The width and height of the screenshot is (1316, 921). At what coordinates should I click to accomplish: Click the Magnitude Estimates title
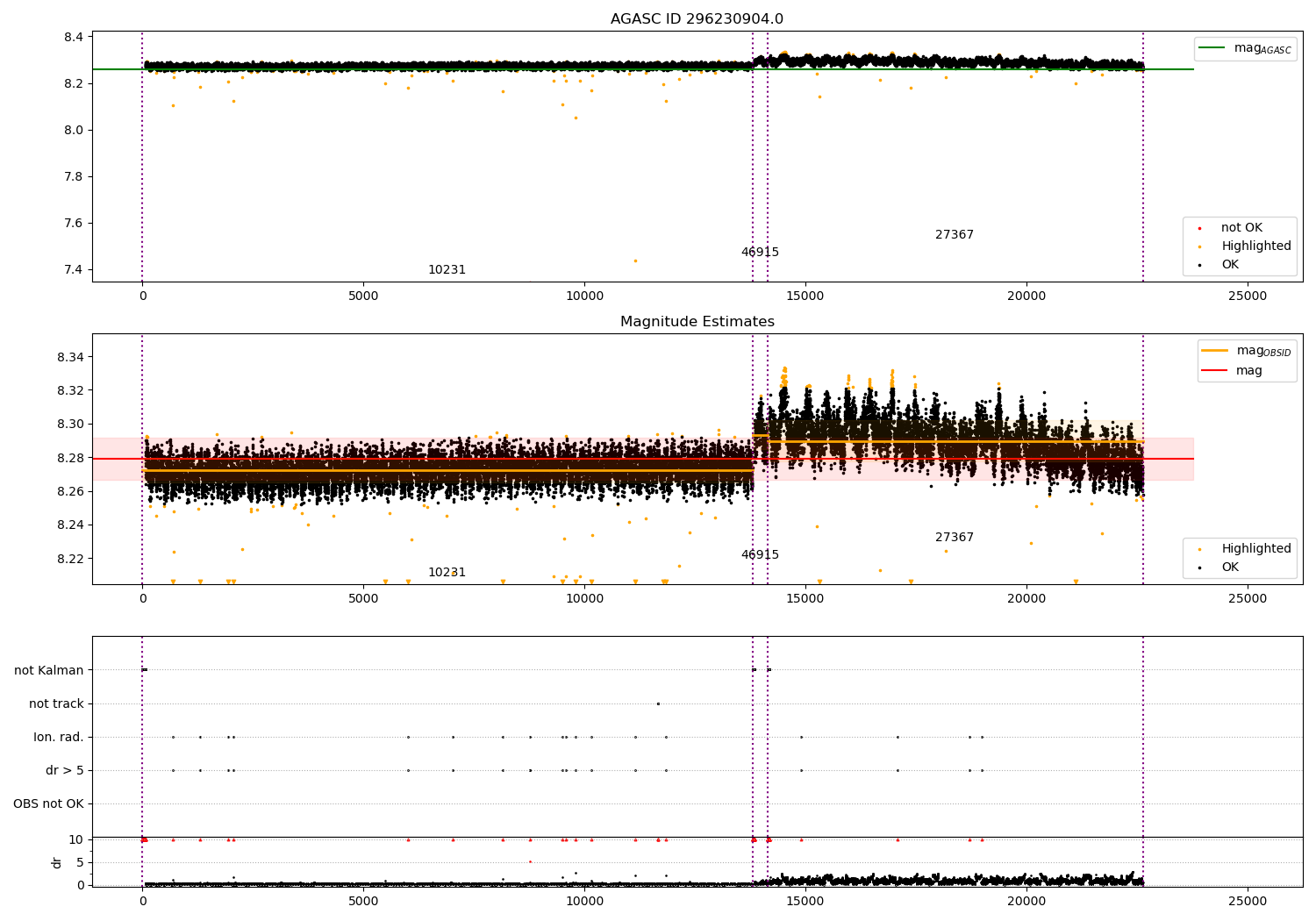[x=697, y=322]
